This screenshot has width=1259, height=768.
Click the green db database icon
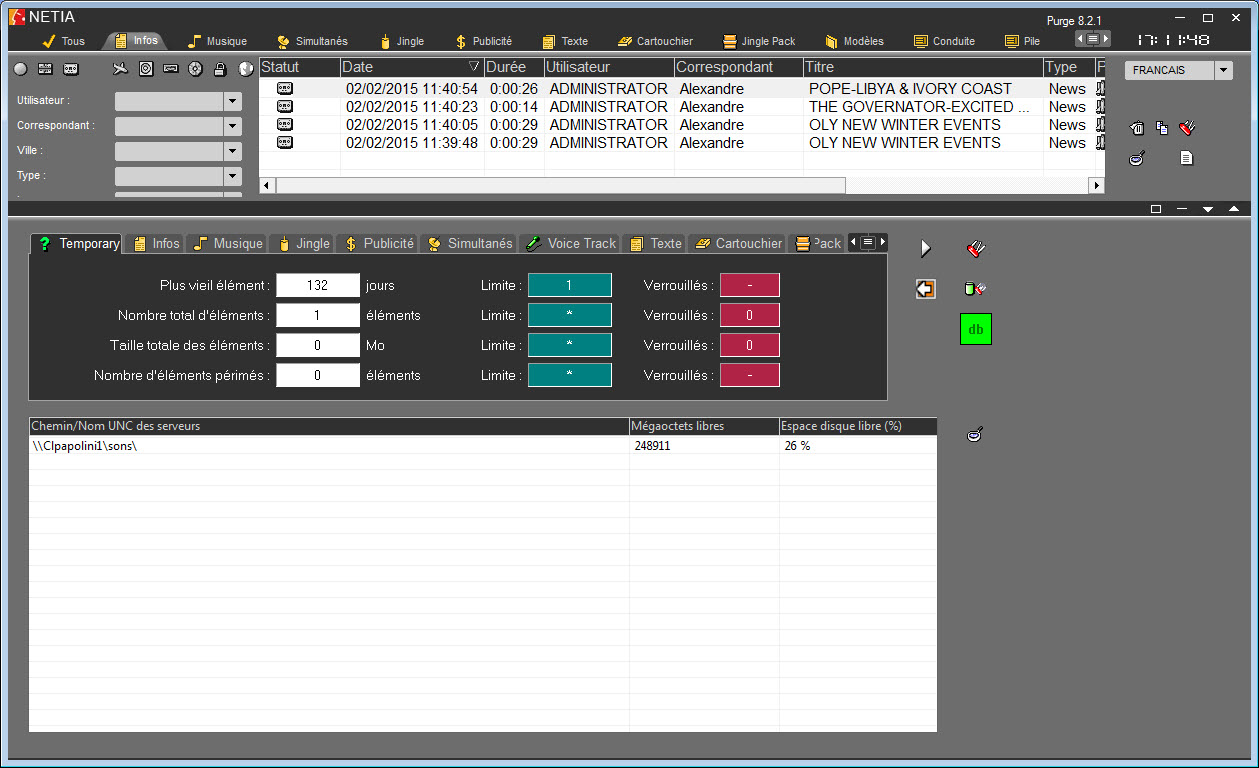(975, 329)
